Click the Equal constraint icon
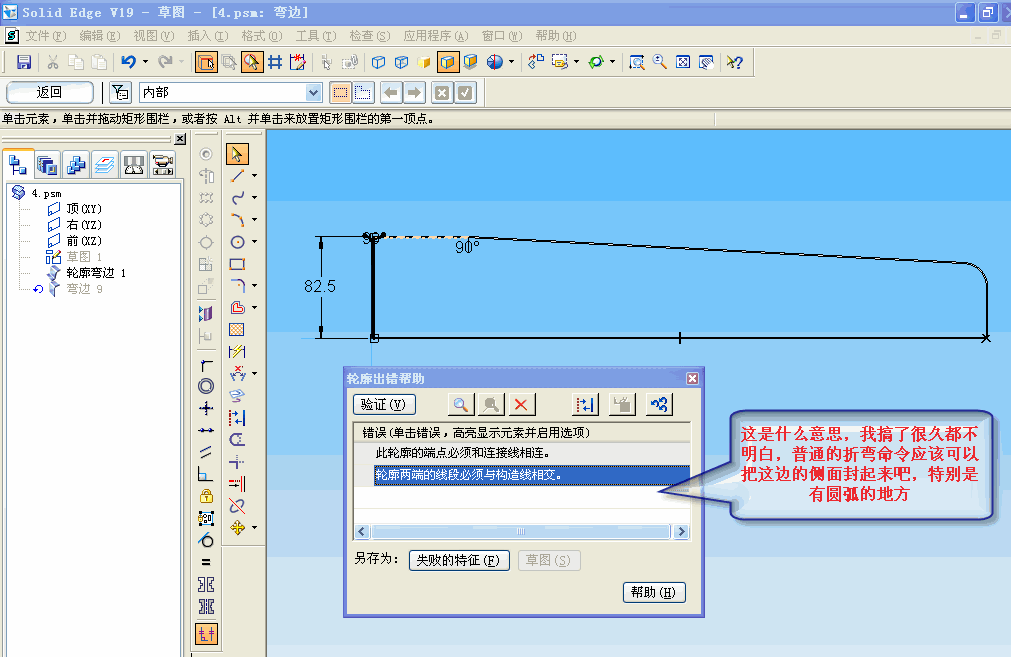This screenshot has width=1011, height=657. pyautogui.click(x=206, y=562)
